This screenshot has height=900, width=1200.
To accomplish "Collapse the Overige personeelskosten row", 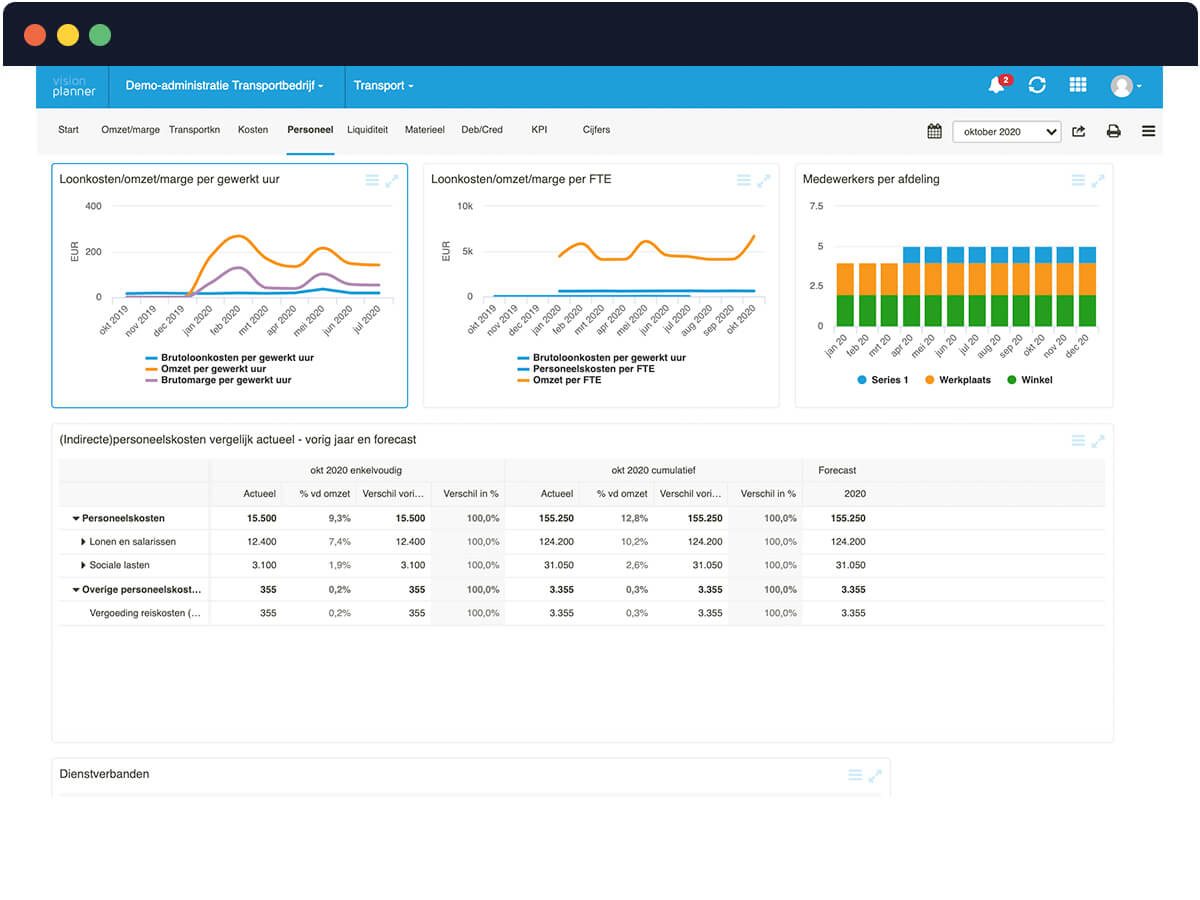I will 76,590.
